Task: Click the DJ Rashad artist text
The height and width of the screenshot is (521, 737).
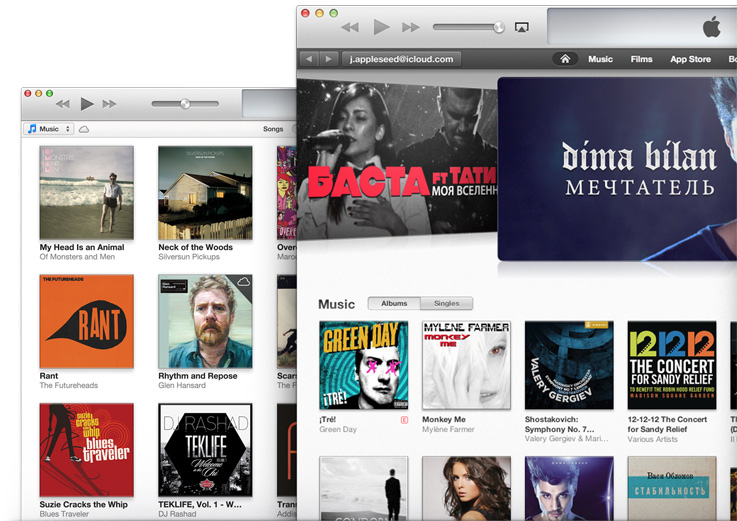Action: [177, 514]
